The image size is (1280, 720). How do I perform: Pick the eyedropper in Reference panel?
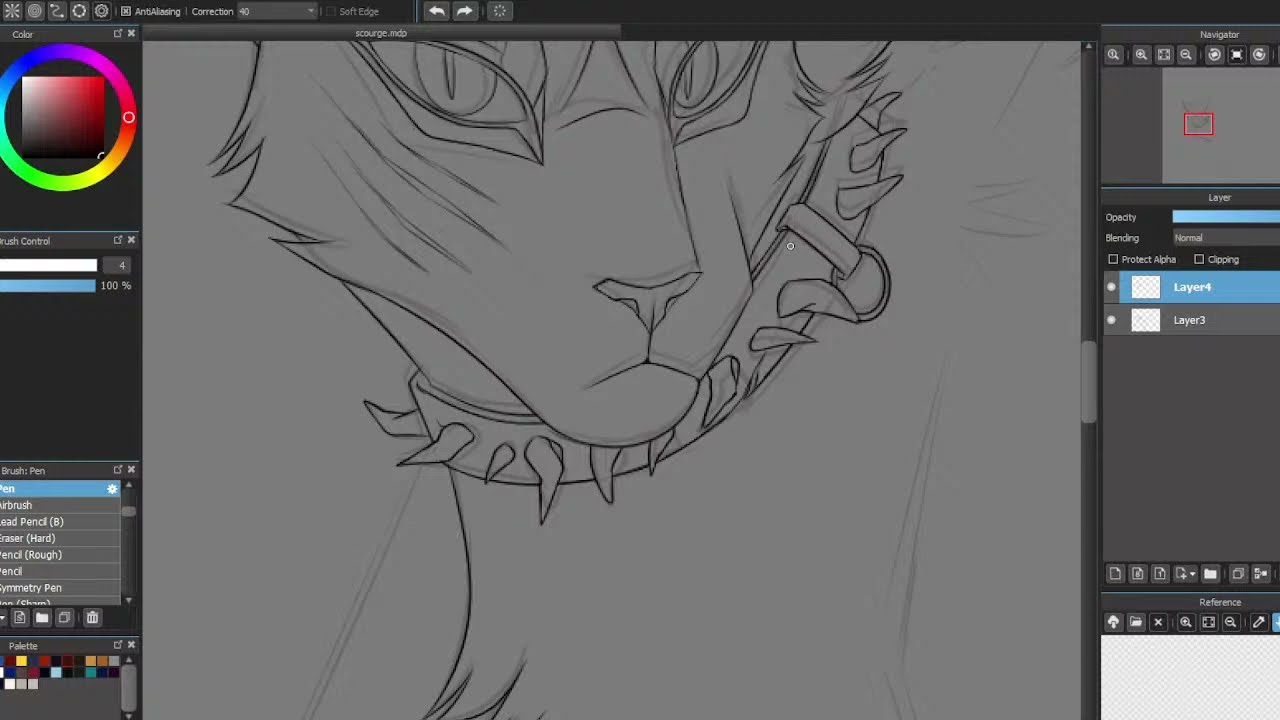tap(1259, 622)
